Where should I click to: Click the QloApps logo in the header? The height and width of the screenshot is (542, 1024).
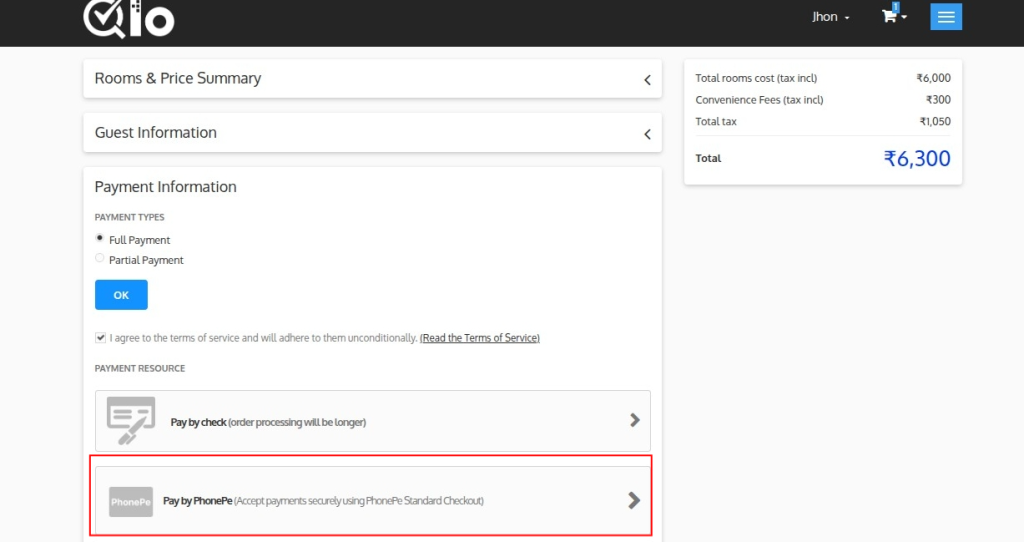(128, 18)
